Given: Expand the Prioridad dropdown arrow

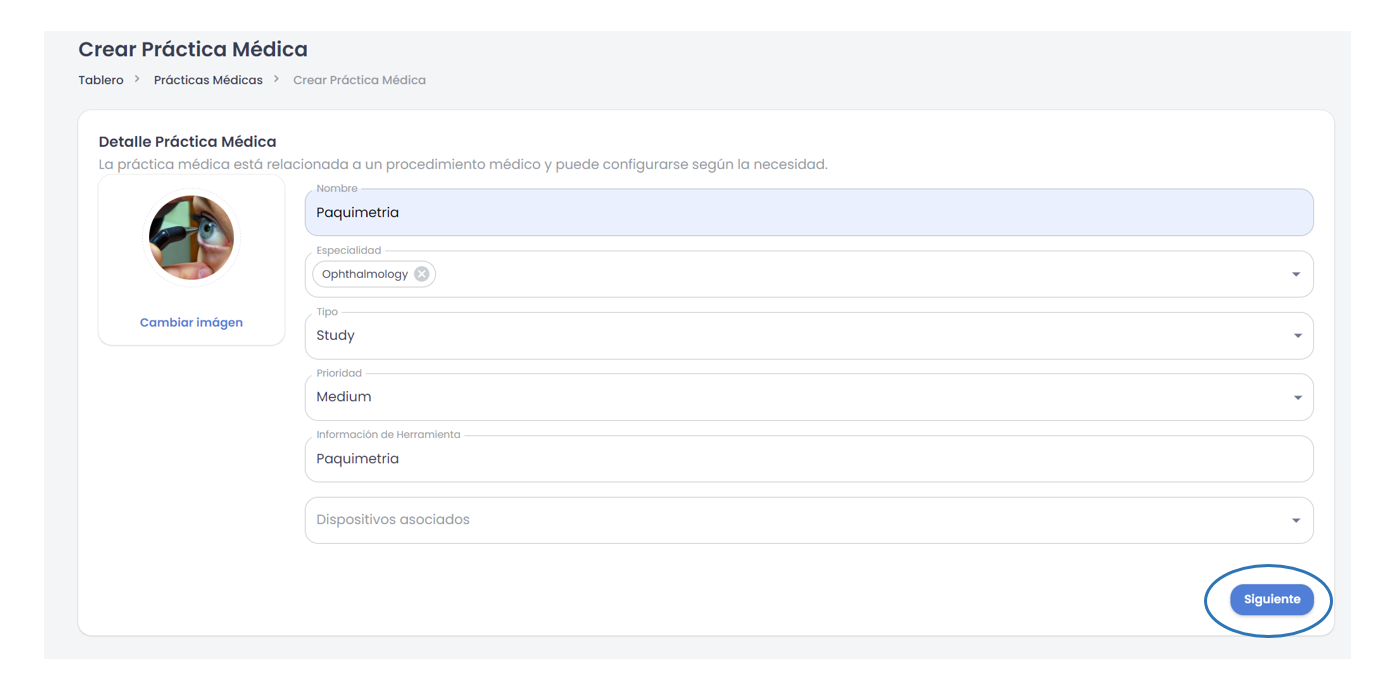Looking at the screenshot, I should pyautogui.click(x=1297, y=398).
